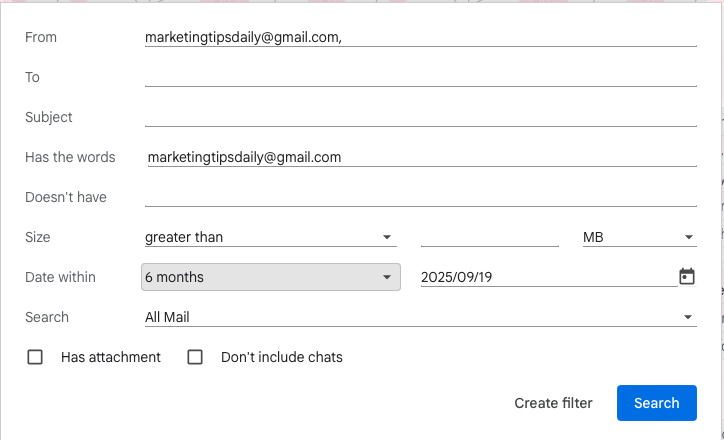Select the Has the words field
Screen dimensions: 724x440
point(420,157)
